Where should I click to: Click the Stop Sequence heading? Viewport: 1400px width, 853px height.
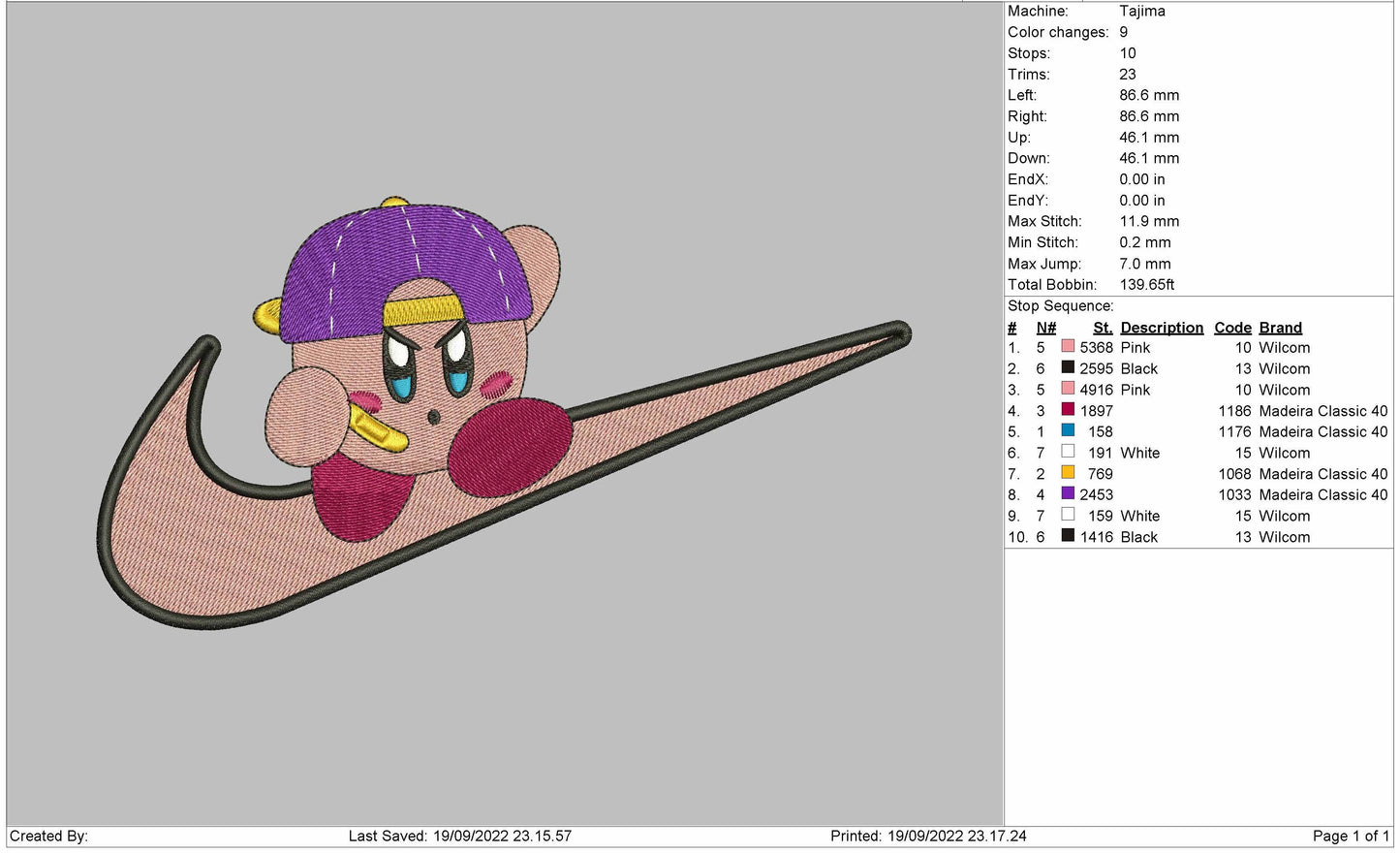tap(1060, 306)
